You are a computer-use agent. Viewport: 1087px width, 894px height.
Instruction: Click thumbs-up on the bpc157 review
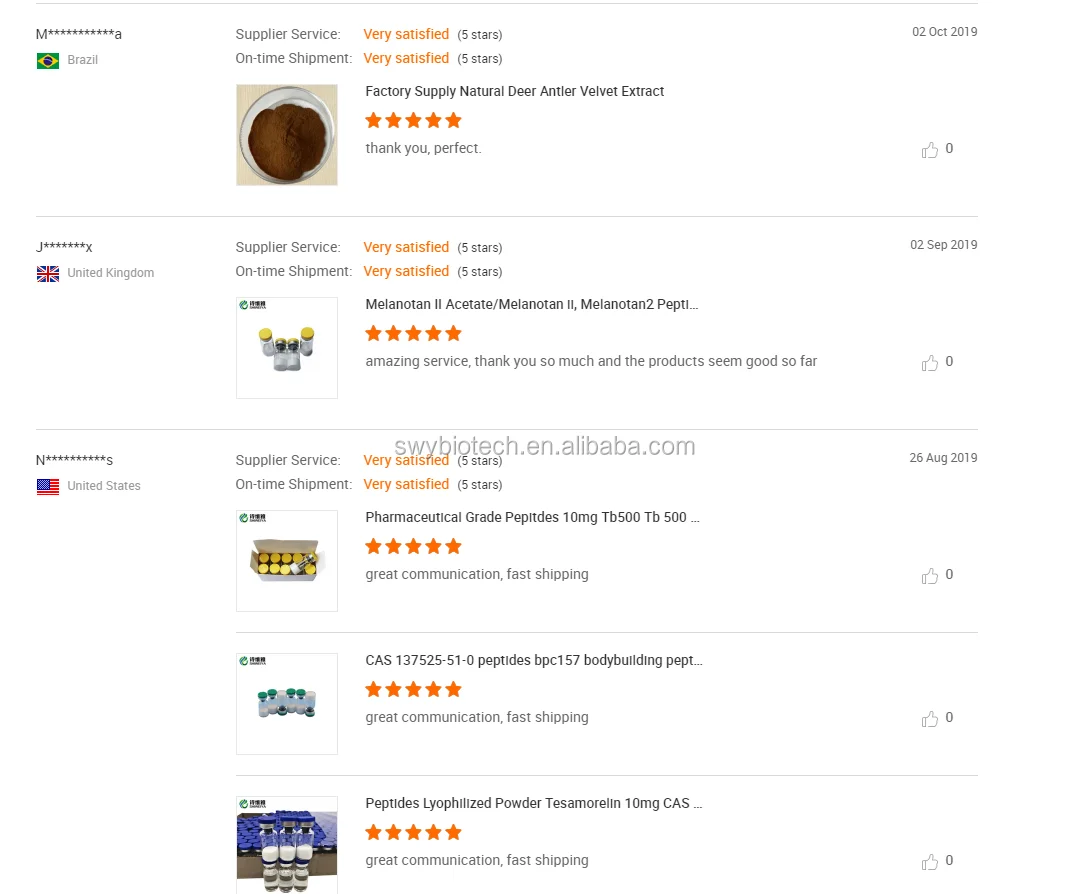point(930,718)
